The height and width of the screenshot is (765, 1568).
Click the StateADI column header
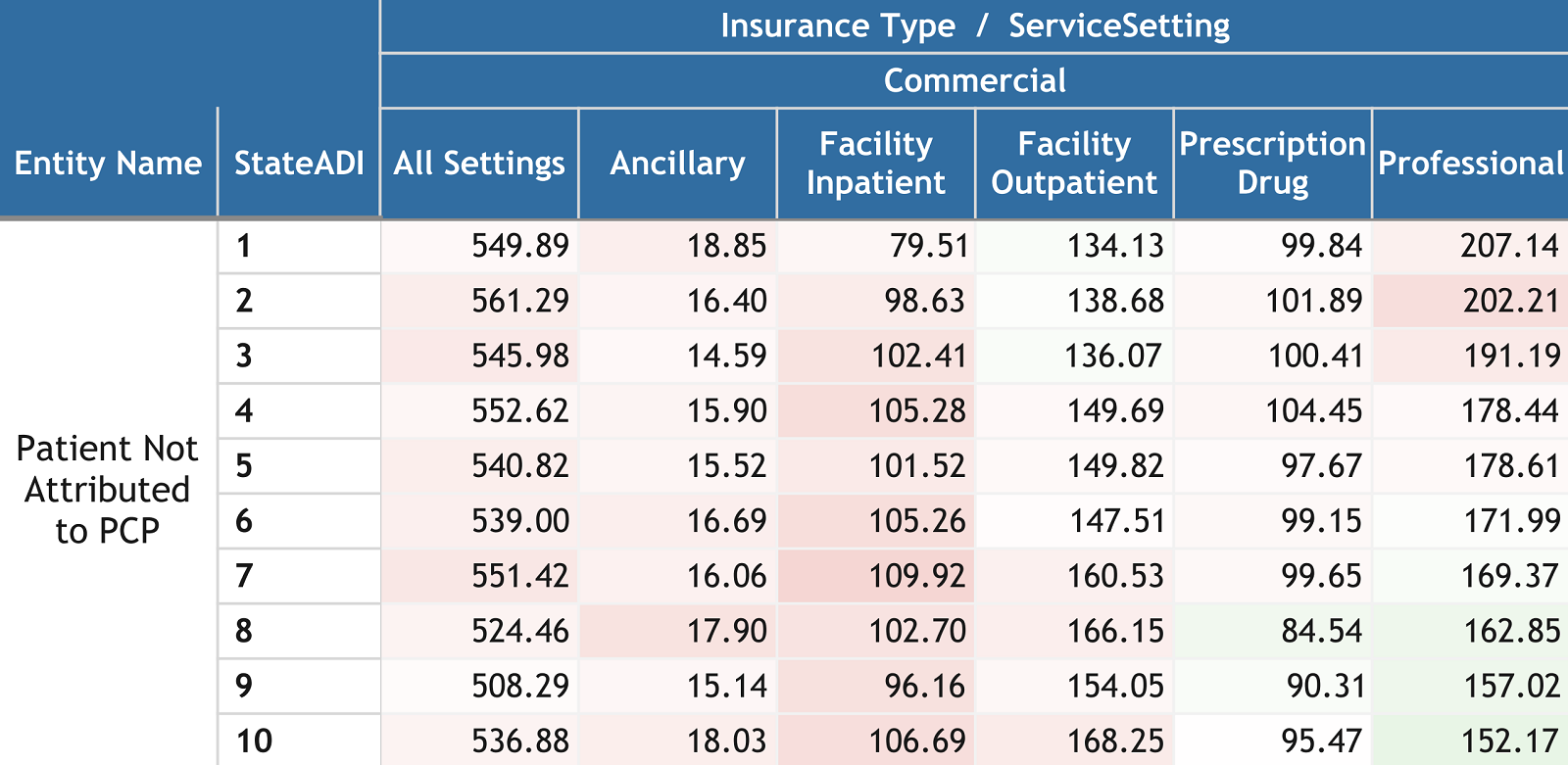pos(299,163)
